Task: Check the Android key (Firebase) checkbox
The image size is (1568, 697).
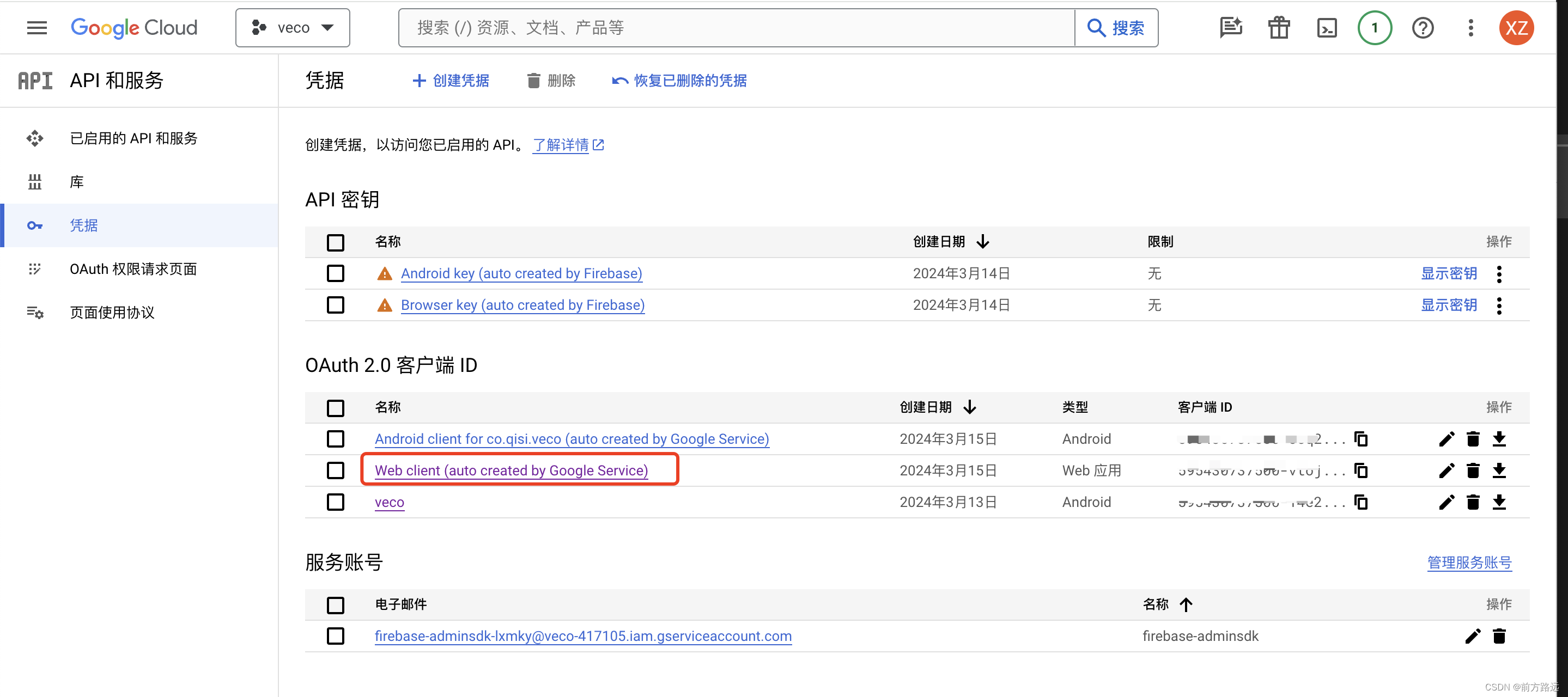Action: pyautogui.click(x=336, y=273)
